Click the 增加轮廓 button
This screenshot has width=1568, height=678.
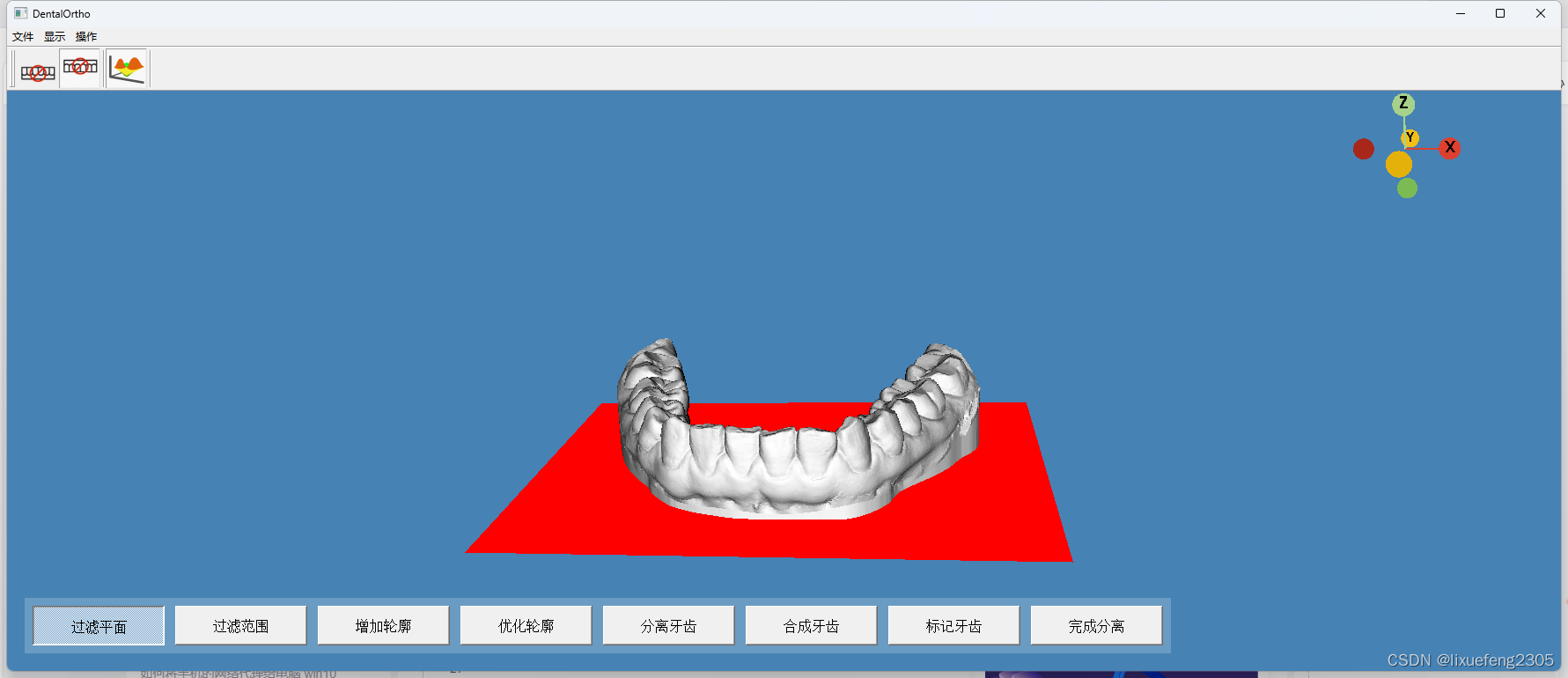point(383,626)
